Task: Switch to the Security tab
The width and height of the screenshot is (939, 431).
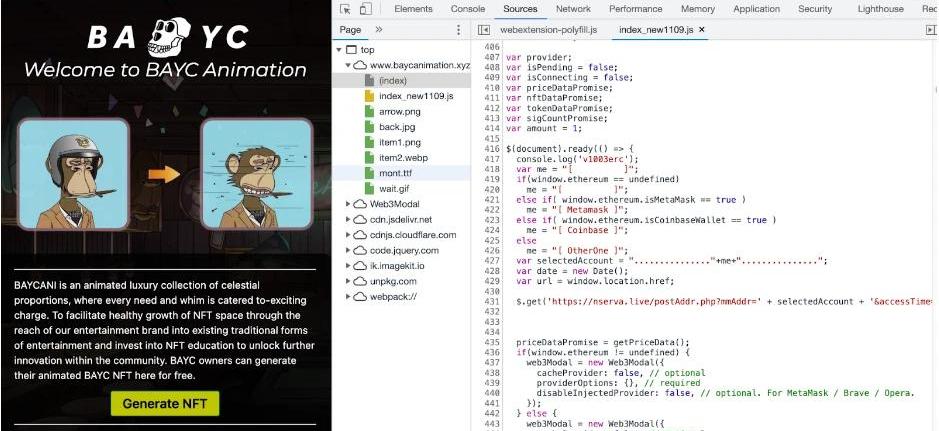Action: 815,9
